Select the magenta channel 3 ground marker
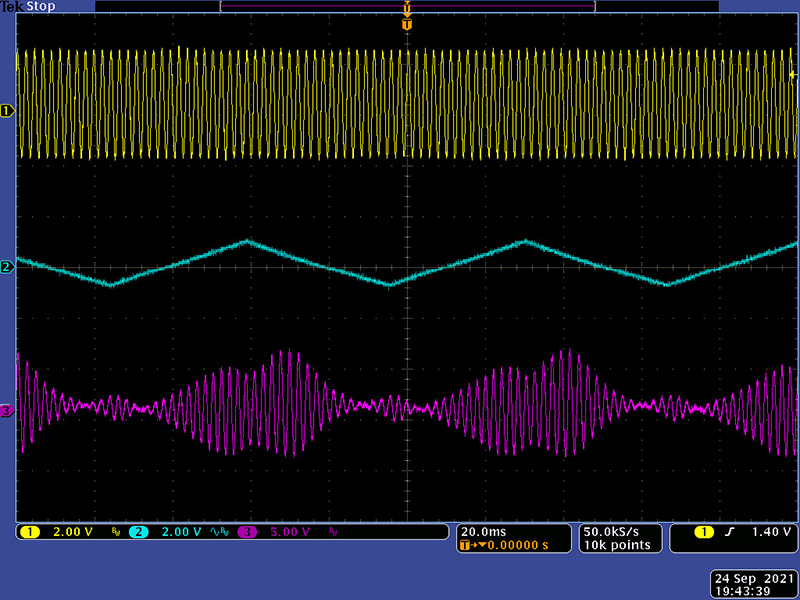Viewport: 800px width, 600px height. click(7, 410)
